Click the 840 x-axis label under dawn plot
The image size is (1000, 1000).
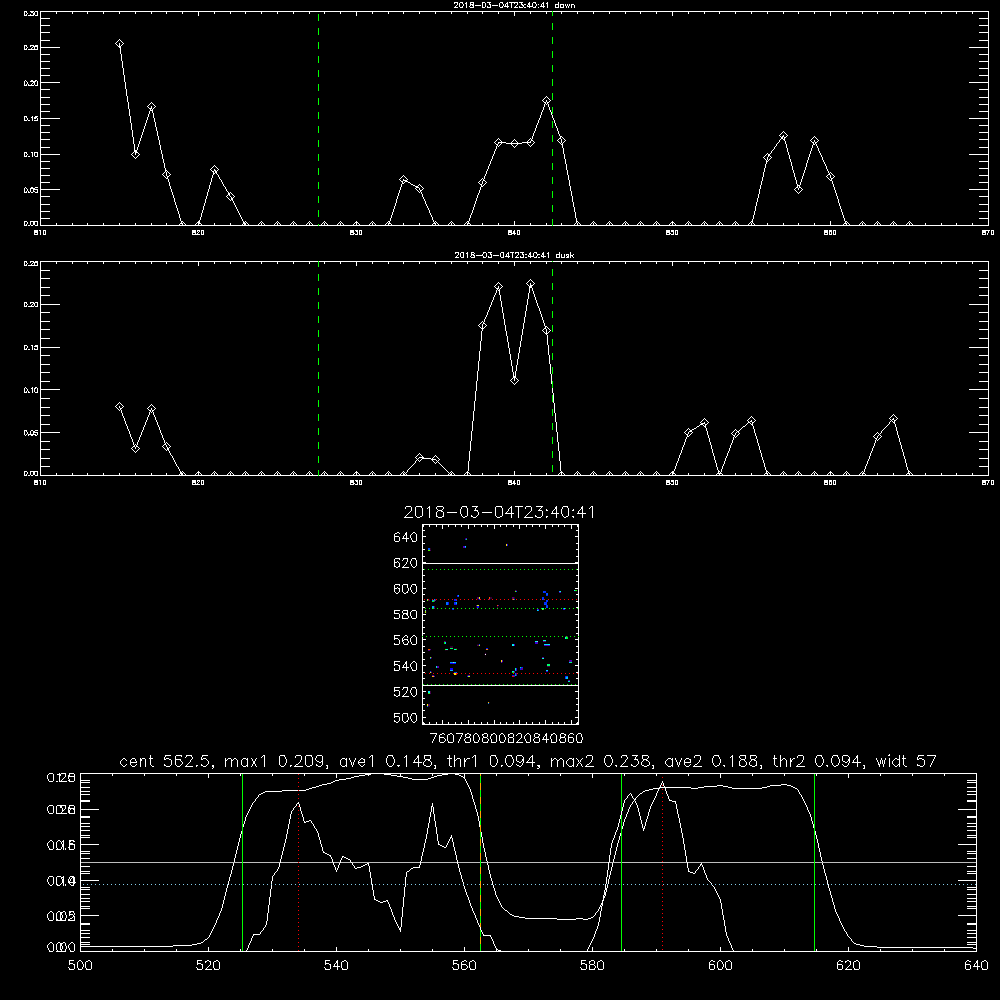514,233
